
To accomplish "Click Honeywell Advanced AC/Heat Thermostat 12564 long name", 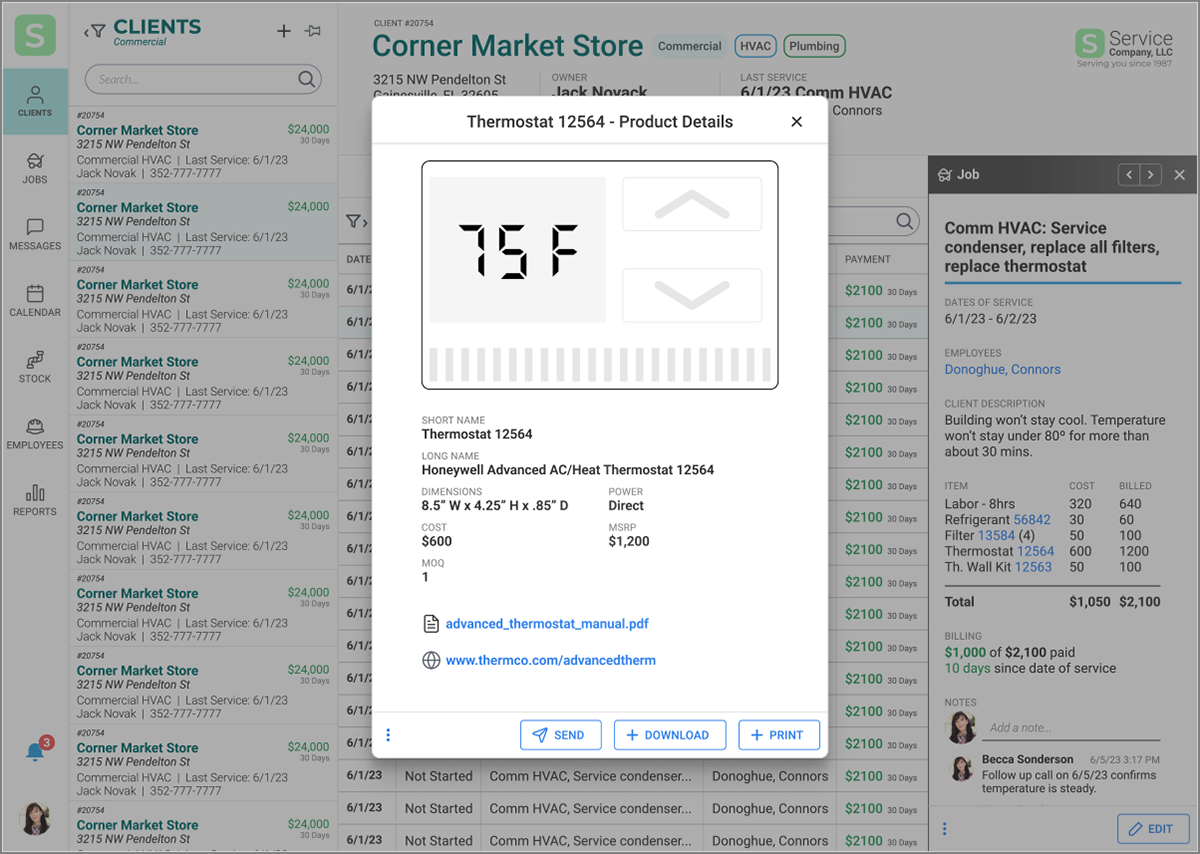I will point(568,470).
